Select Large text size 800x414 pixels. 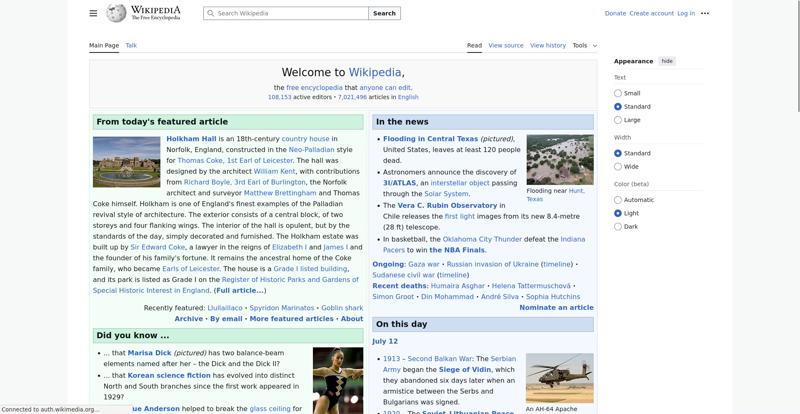618,120
